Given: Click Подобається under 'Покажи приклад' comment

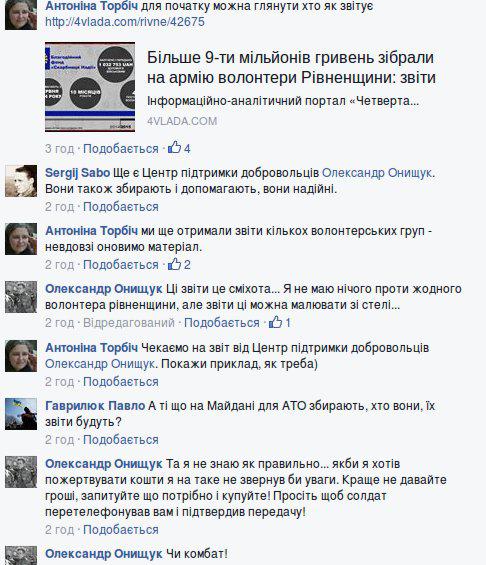Looking at the screenshot, I should [x=121, y=382].
